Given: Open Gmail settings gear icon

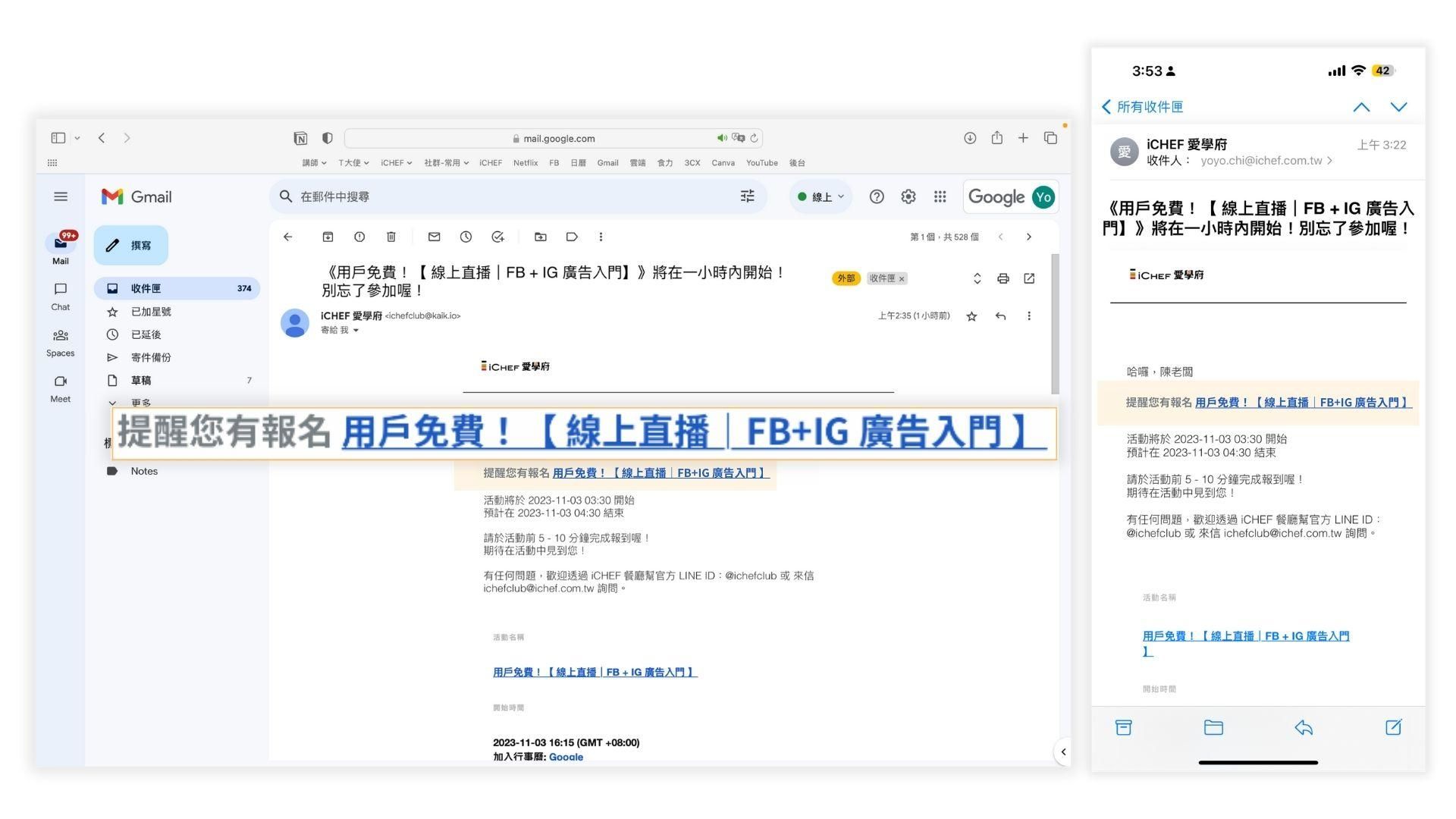Looking at the screenshot, I should [908, 197].
